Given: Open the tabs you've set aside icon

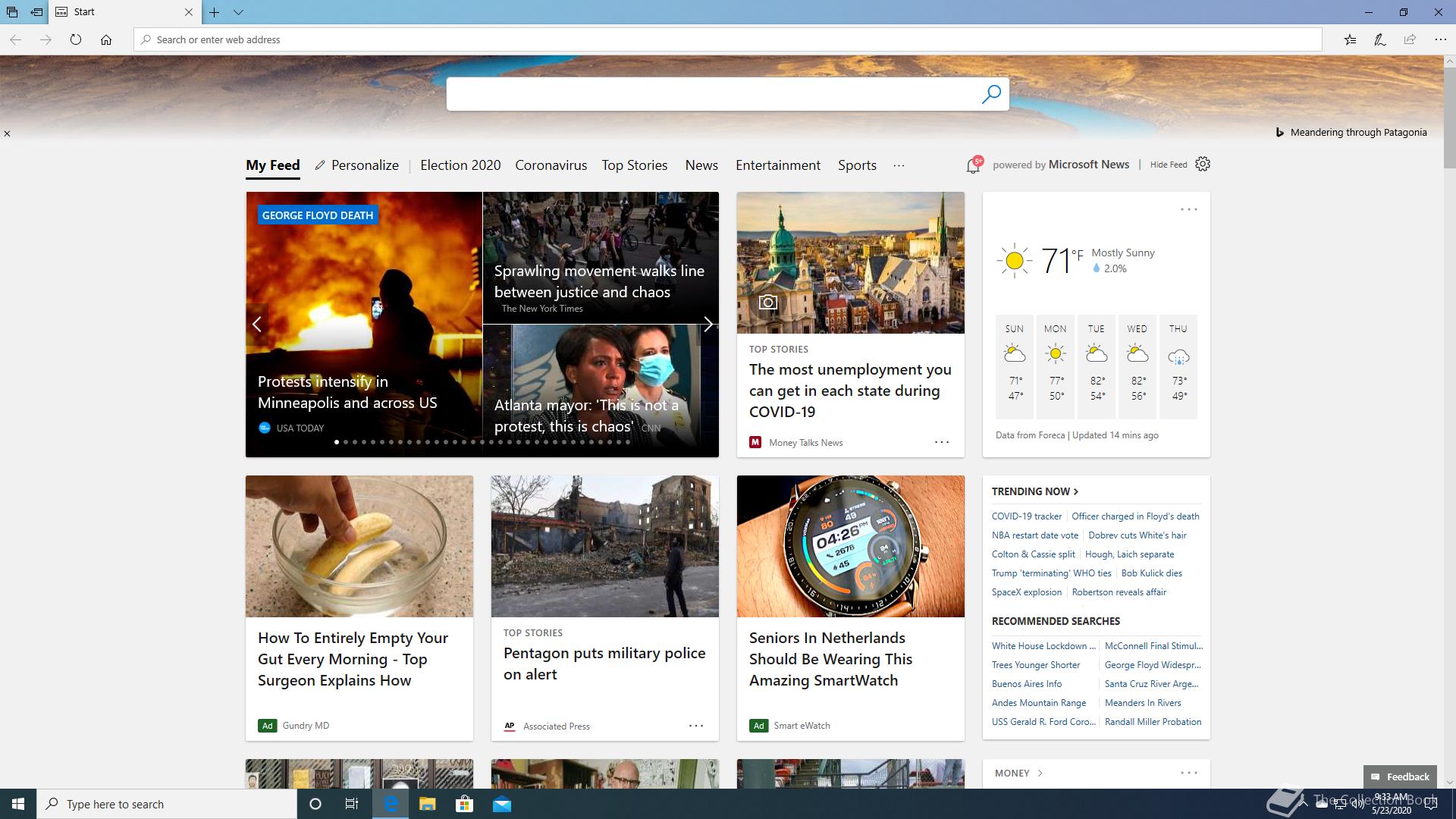Looking at the screenshot, I should pyautogui.click(x=12, y=12).
